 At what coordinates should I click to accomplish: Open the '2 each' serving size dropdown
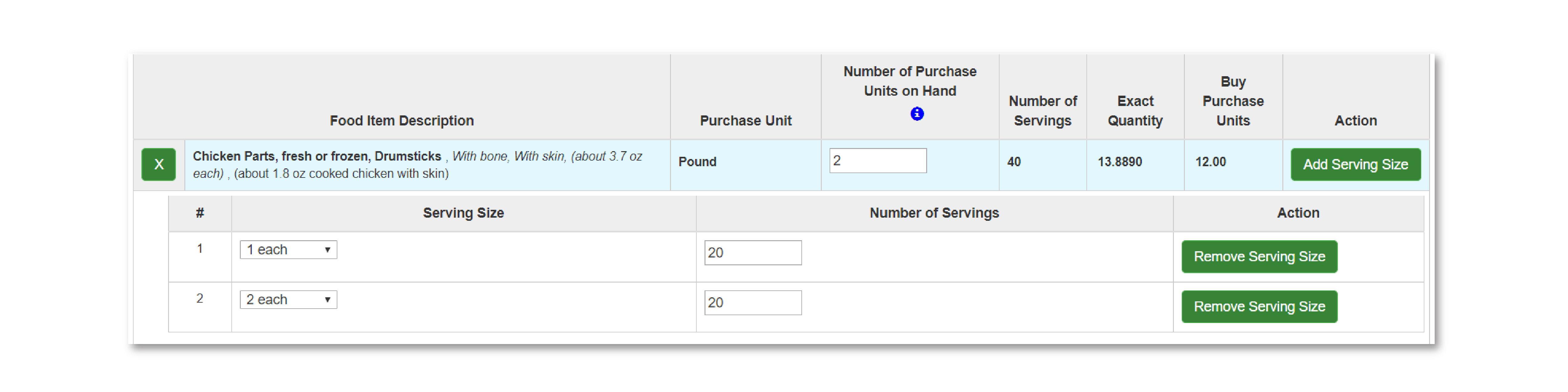[288, 299]
